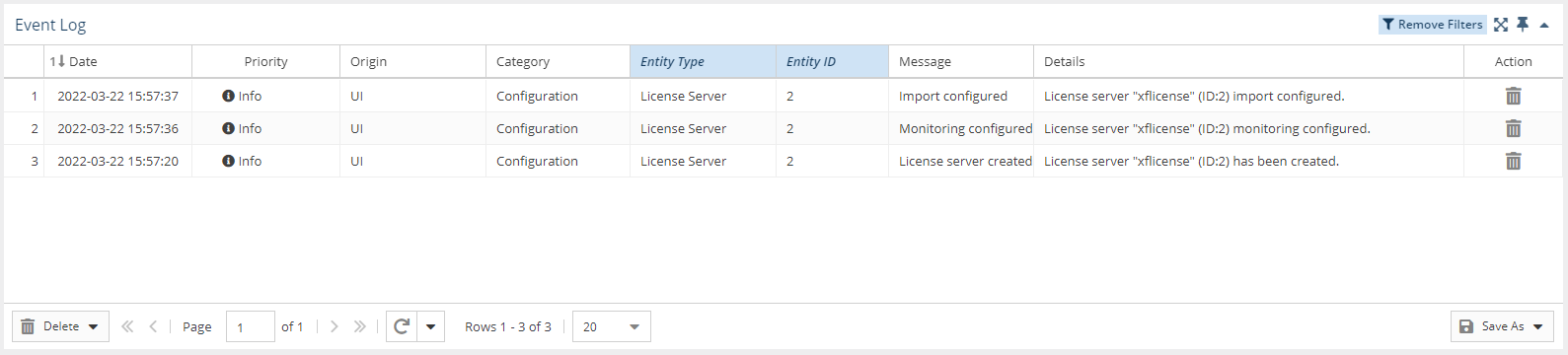Refresh the event log
Viewport: 1568px width, 355px height.
(402, 326)
